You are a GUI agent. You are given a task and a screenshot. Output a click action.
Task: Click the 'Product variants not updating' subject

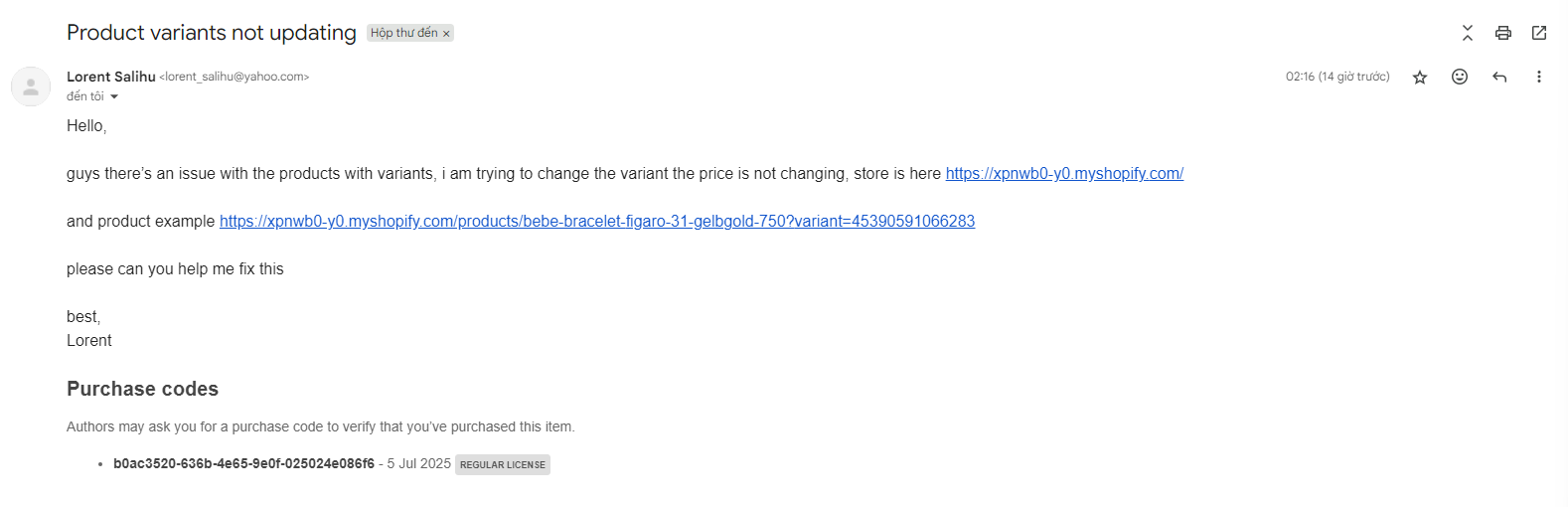212,33
